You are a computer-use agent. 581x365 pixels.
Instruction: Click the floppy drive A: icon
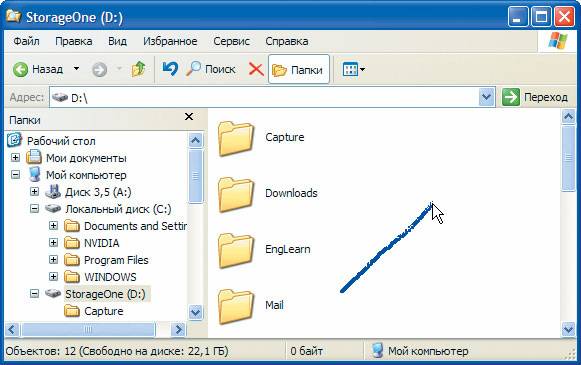(x=53, y=192)
